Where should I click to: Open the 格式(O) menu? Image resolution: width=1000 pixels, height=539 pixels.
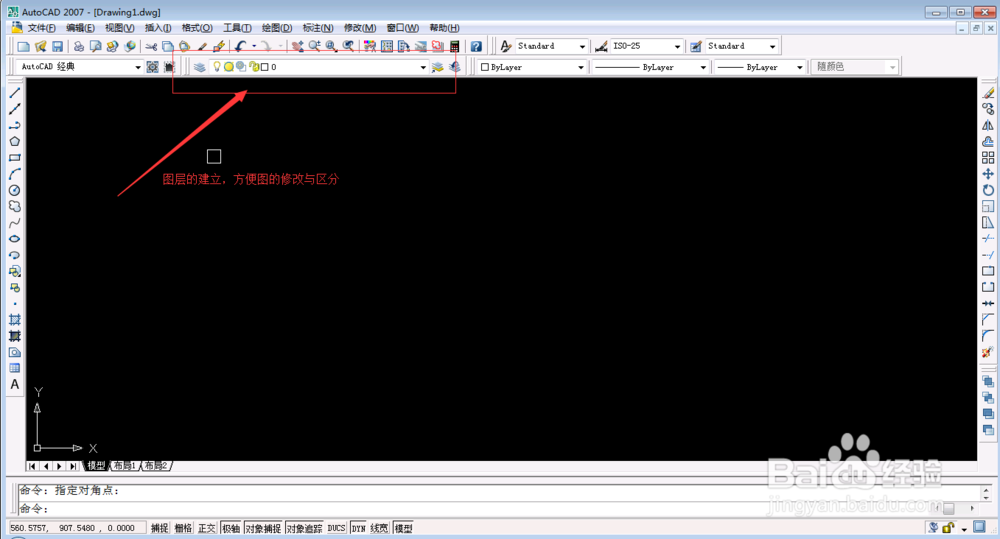tap(197, 28)
